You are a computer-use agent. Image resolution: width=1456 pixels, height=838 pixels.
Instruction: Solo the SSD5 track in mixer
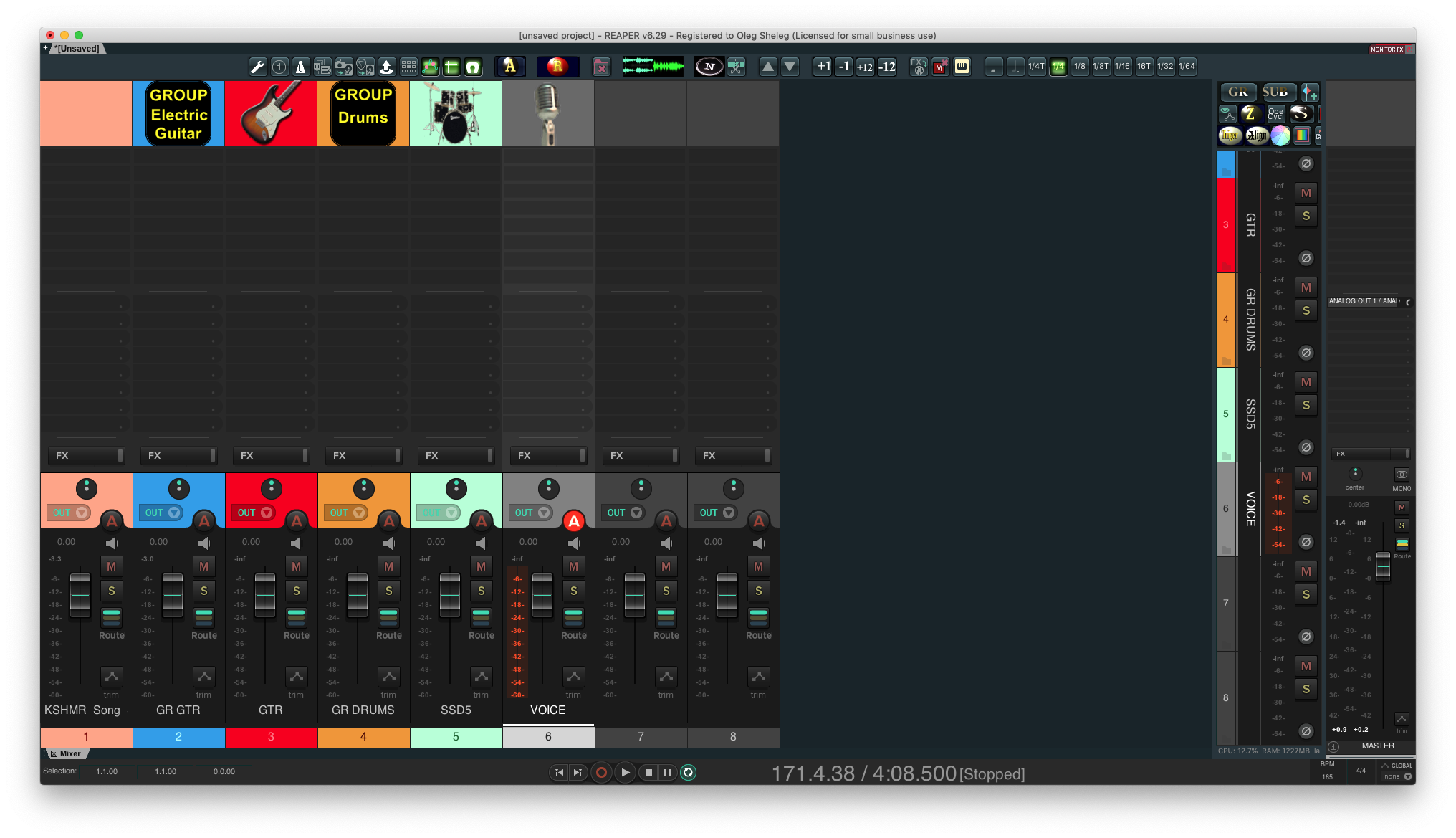[x=481, y=591]
